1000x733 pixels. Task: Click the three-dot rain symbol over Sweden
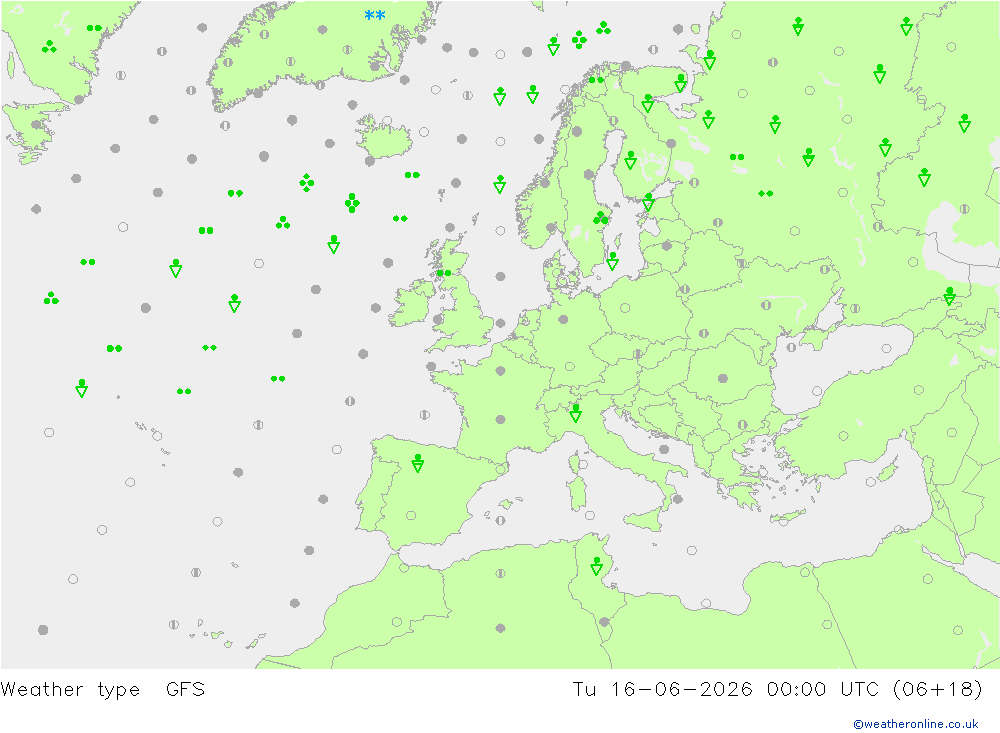(600, 218)
